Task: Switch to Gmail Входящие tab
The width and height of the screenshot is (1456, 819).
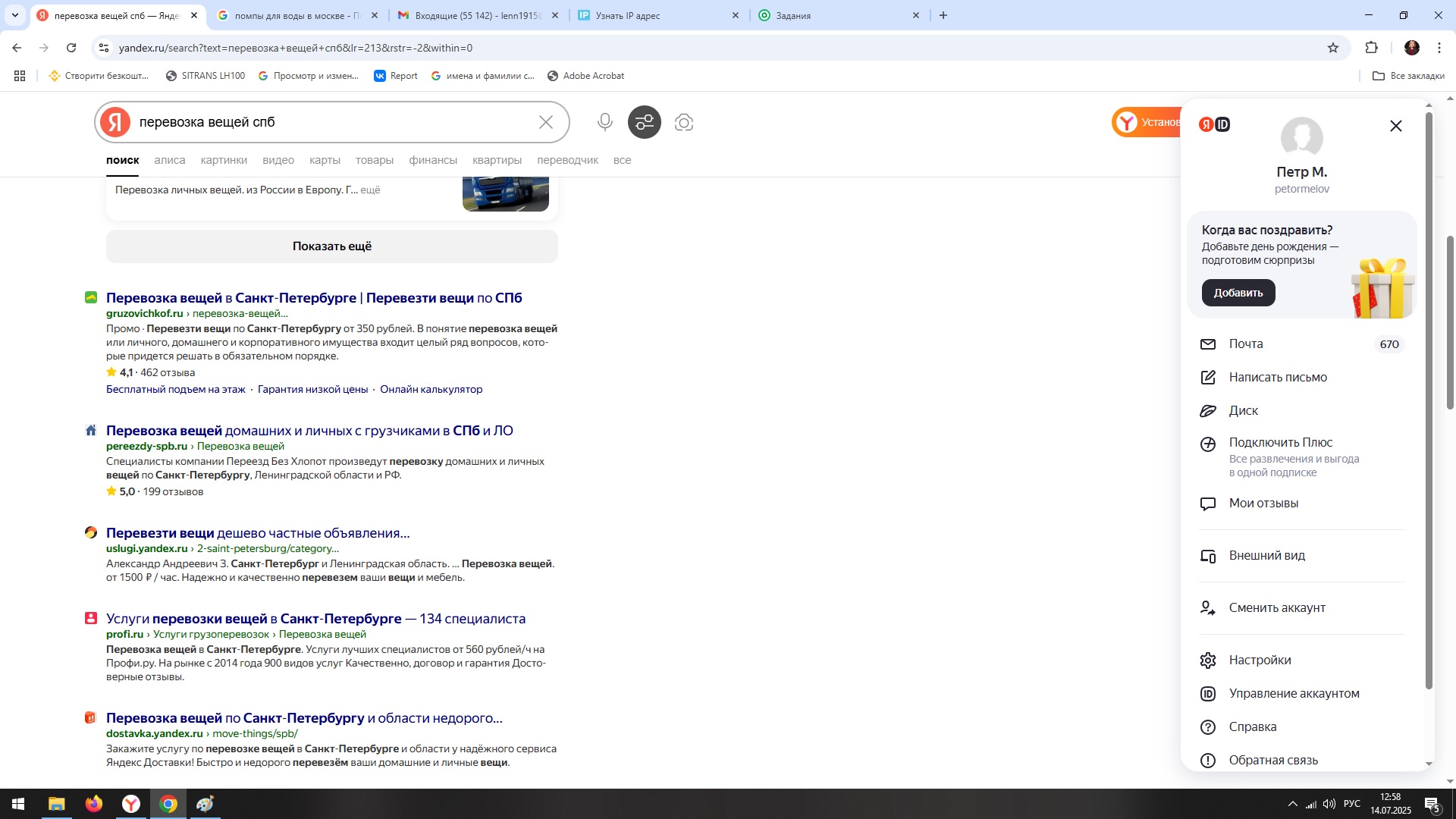Action: click(478, 15)
